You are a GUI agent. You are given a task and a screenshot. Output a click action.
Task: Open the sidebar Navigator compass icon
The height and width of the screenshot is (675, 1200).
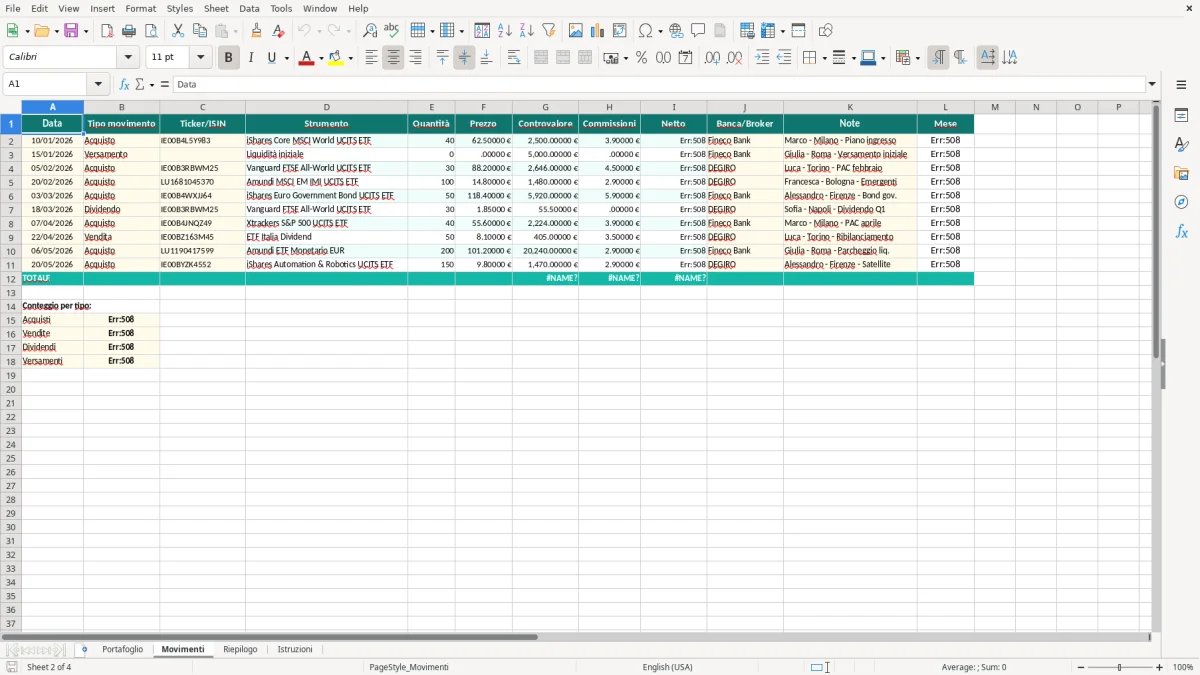tap(1181, 203)
